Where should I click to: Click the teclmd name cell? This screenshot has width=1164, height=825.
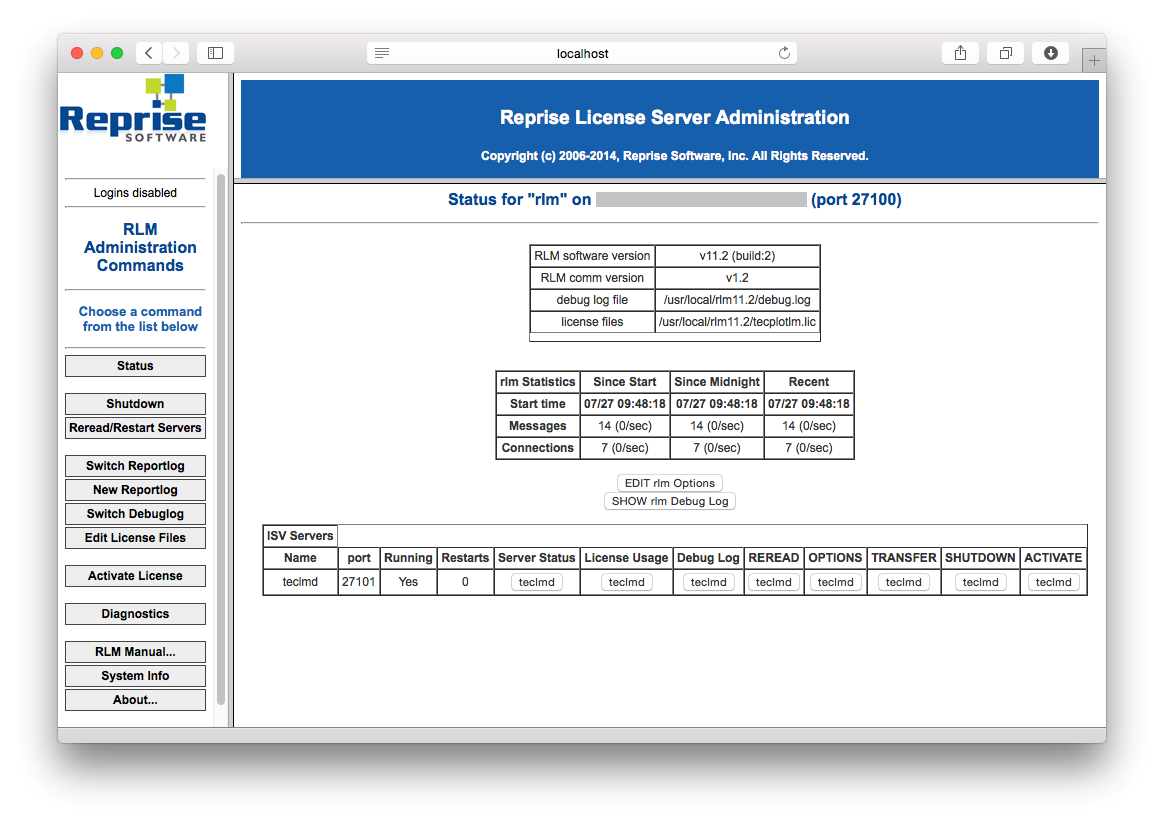click(300, 582)
